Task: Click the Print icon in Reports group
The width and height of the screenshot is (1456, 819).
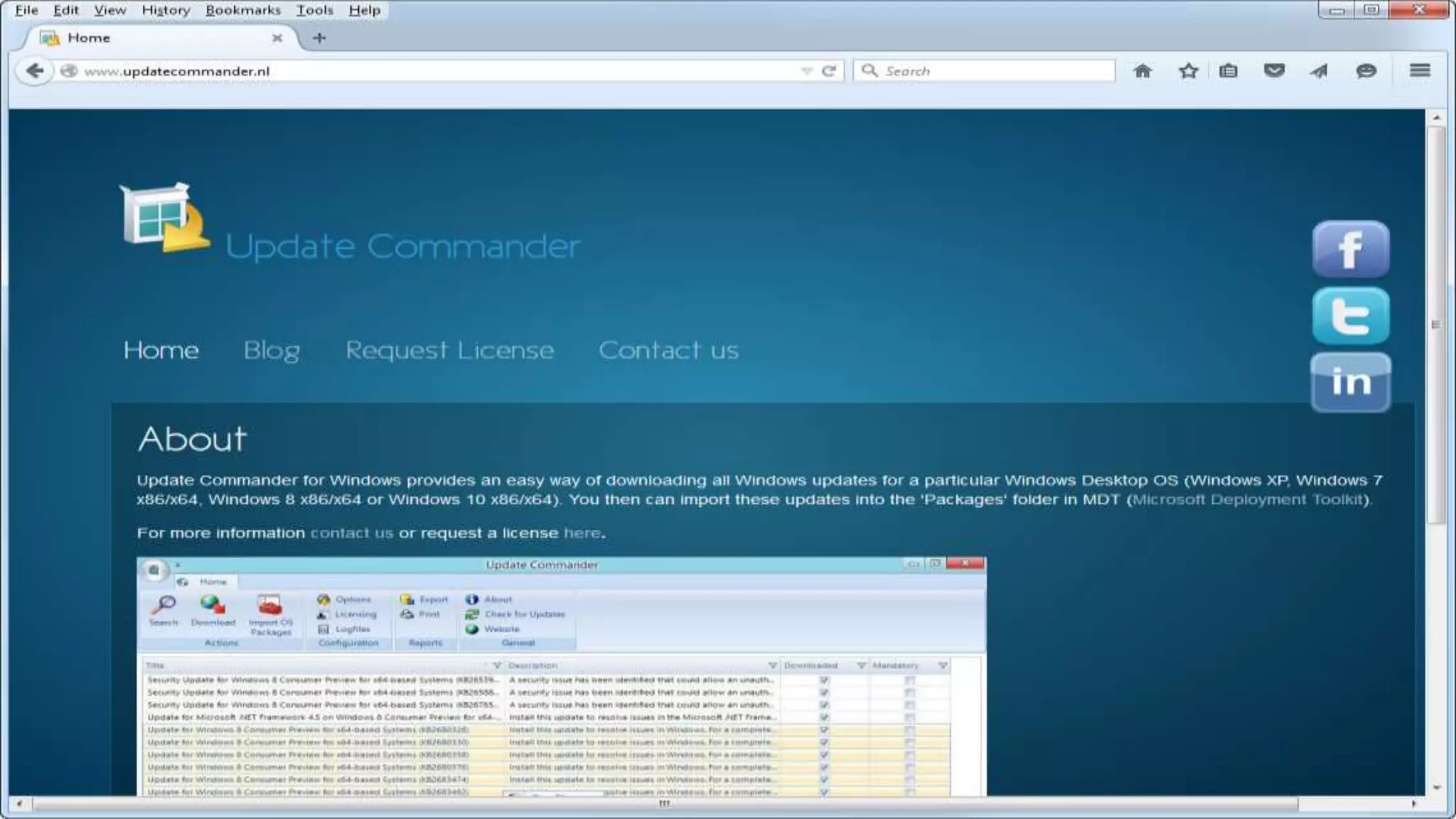Action: point(407,614)
